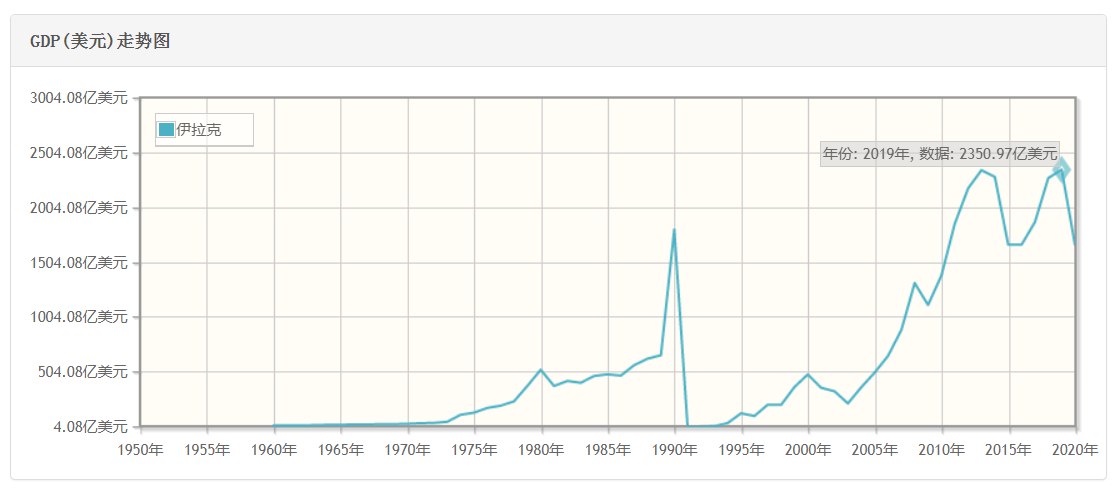Image resolution: width=1120 pixels, height=489 pixels.
Task: Click the 2005年 x-axis label
Action: [x=876, y=450]
